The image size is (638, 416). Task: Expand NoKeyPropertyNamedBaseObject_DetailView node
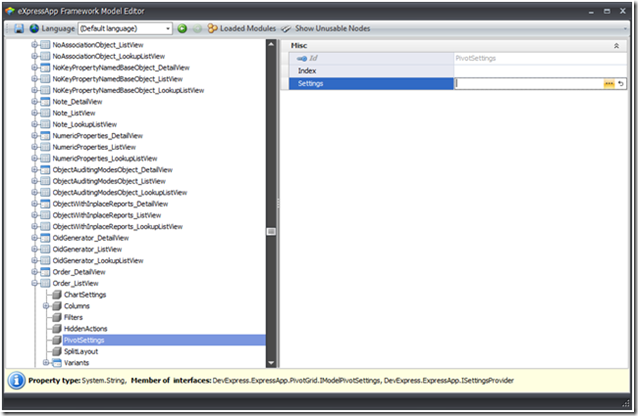34,68
